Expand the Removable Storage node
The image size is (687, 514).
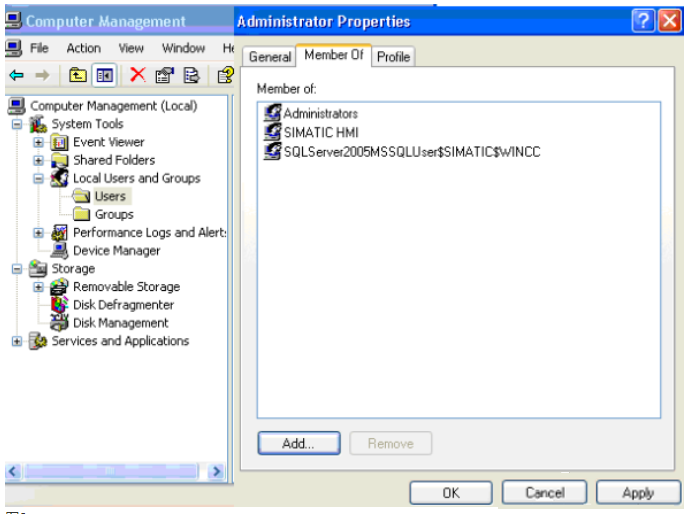click(38, 287)
